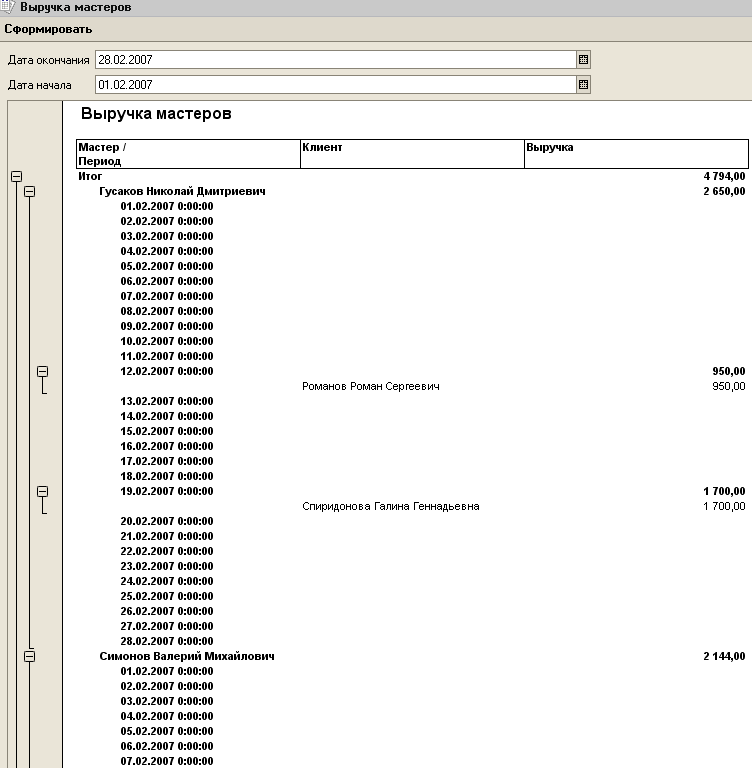This screenshot has width=752, height=768.
Task: Select Симонов revenue value 2 144,00
Action: coord(724,656)
